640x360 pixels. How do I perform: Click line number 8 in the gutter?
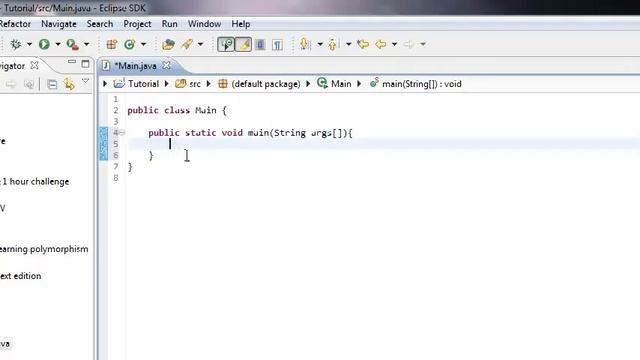coord(116,178)
